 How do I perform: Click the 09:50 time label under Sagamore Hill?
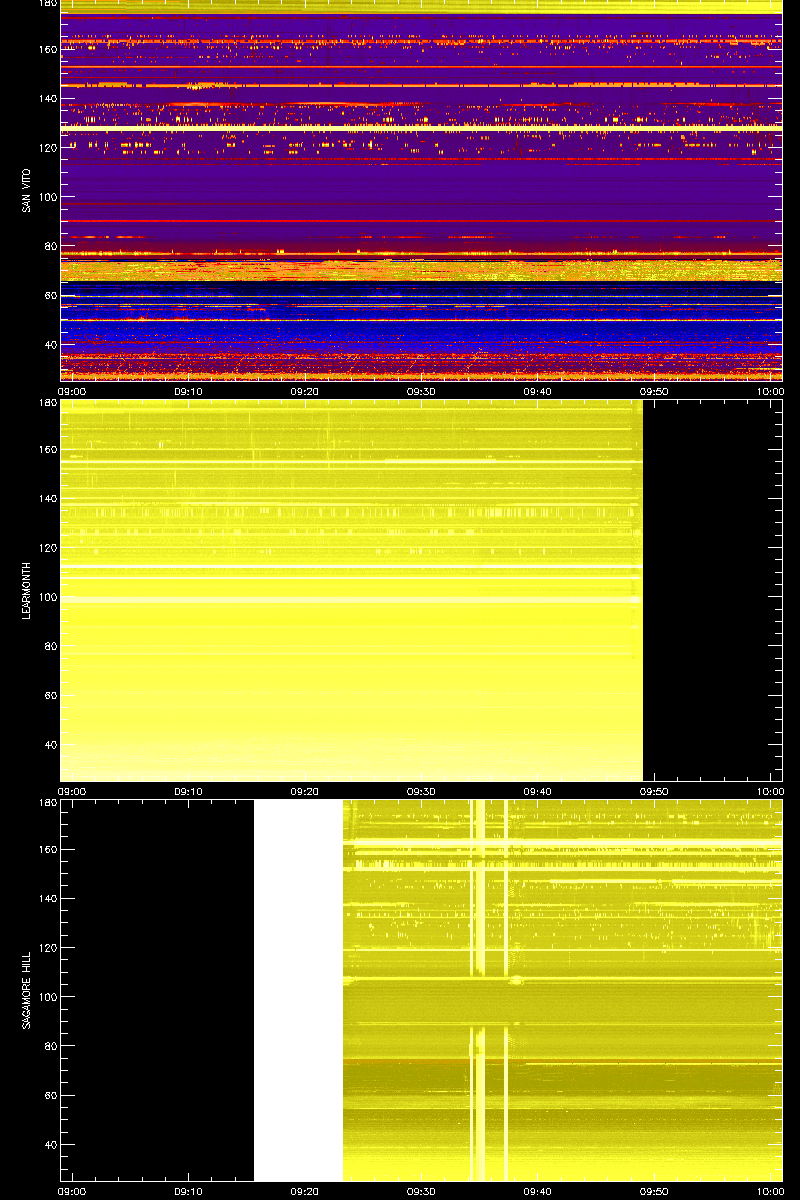(654, 1191)
